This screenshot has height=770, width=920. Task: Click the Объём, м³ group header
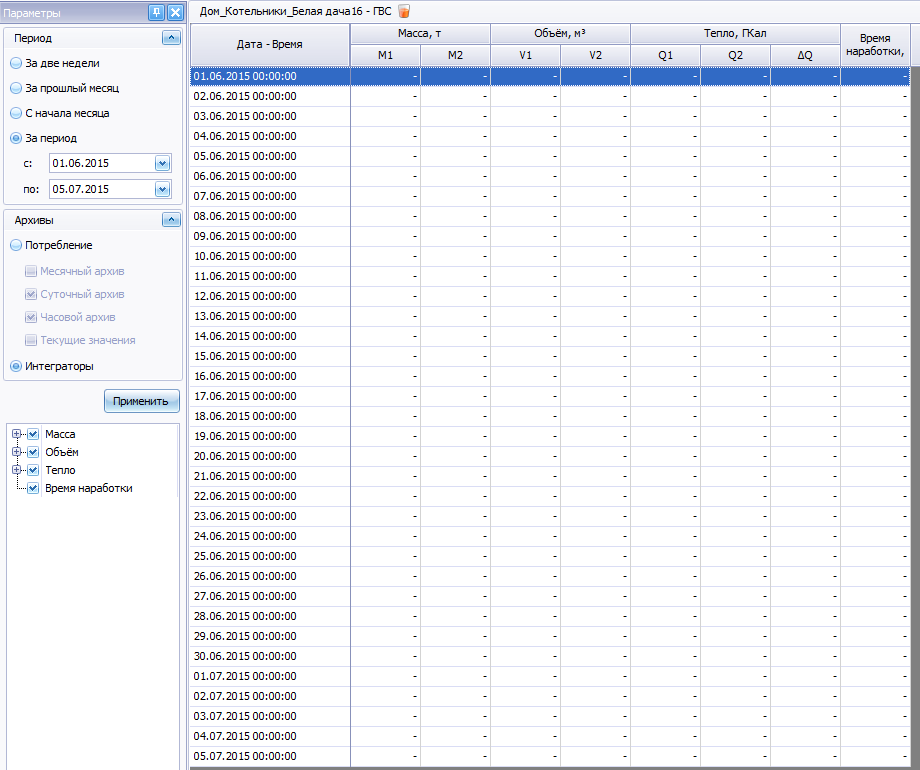[560, 34]
